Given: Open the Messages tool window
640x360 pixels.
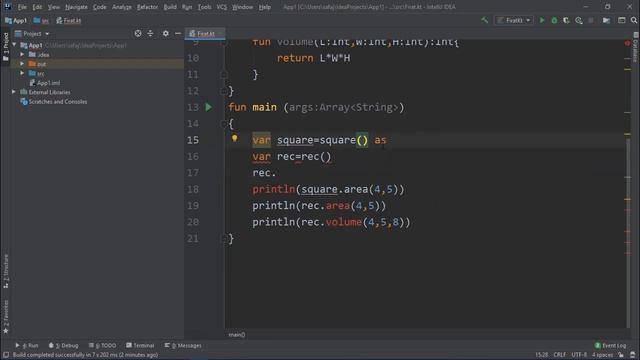Looking at the screenshot, I should (183, 345).
